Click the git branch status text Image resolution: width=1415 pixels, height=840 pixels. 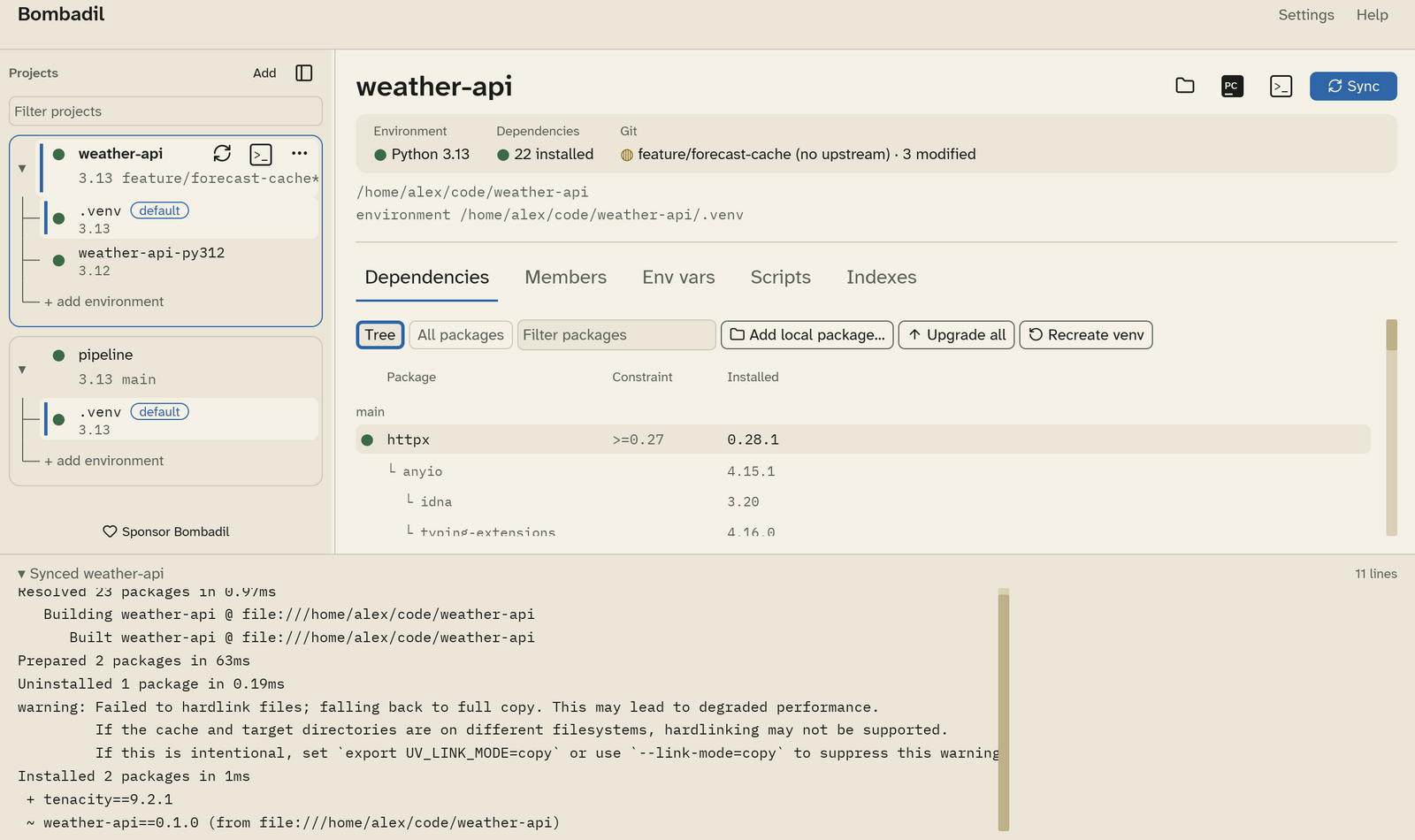[807, 154]
